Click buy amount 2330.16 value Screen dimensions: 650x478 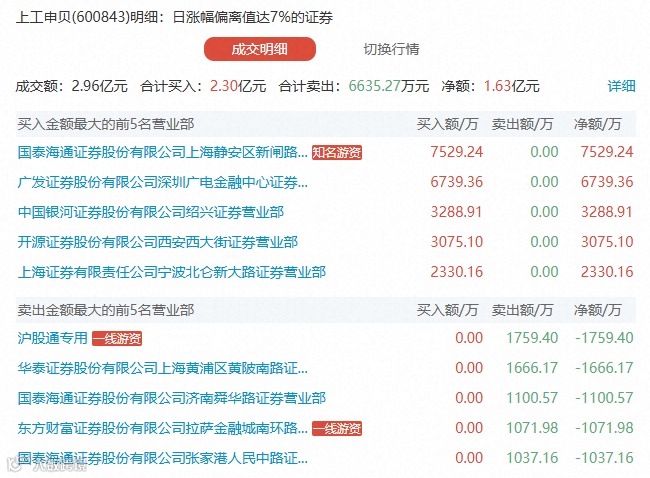pos(456,272)
